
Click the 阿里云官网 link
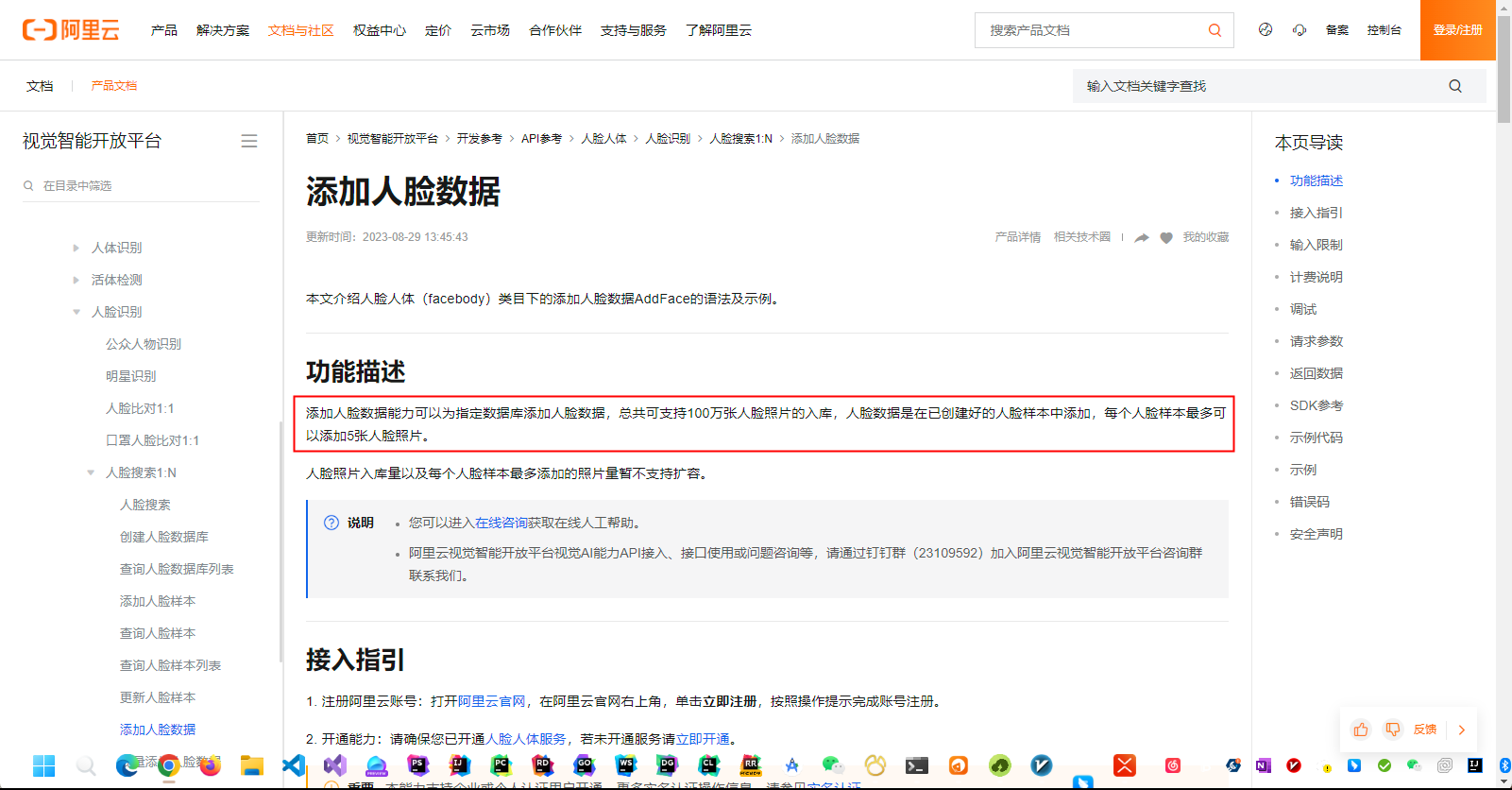492,701
